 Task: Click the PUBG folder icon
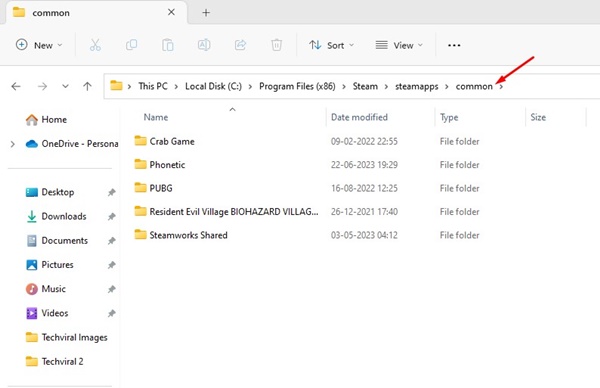[x=140, y=187]
